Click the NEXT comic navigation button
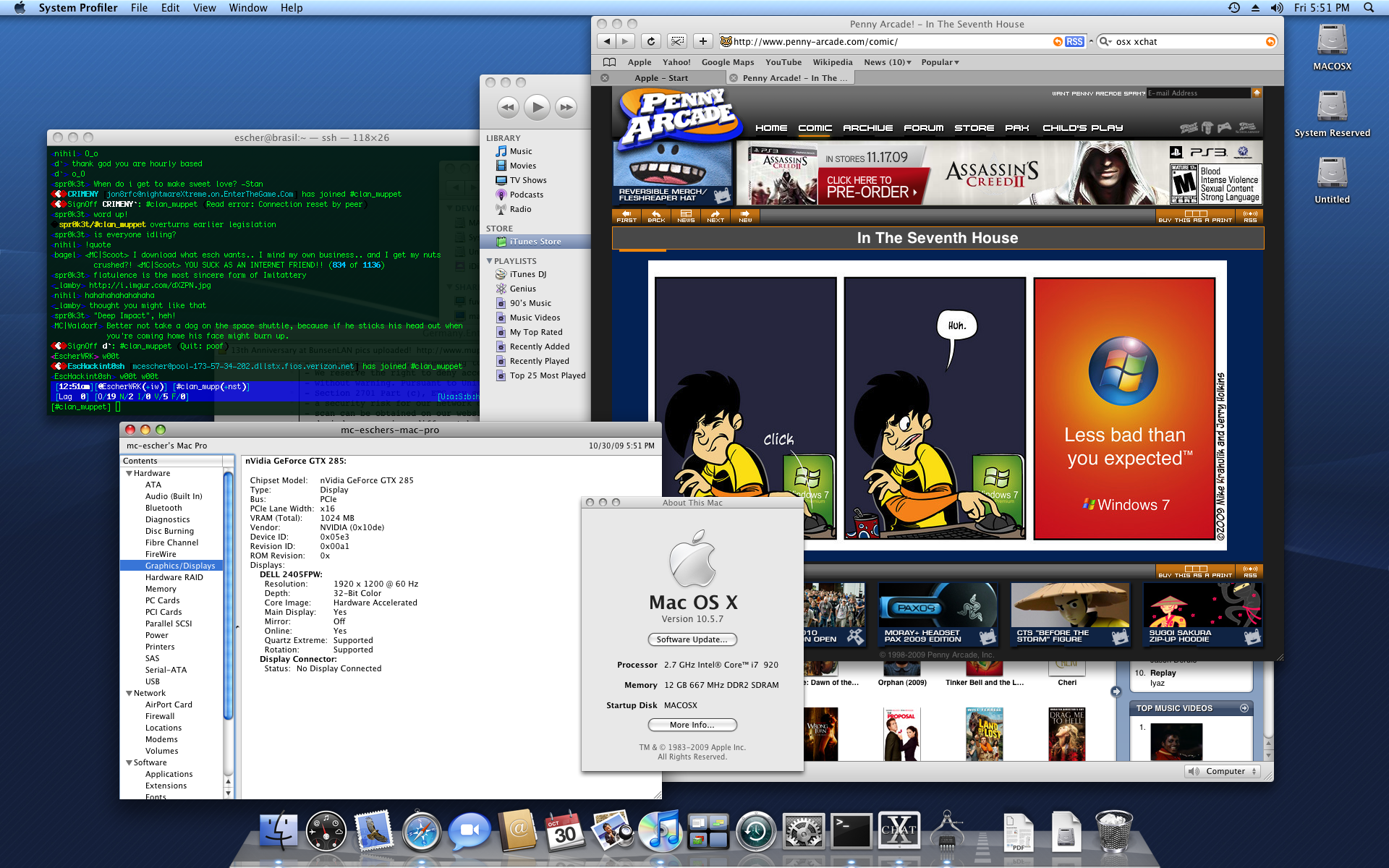Screen dimensions: 1389x868 [715, 216]
